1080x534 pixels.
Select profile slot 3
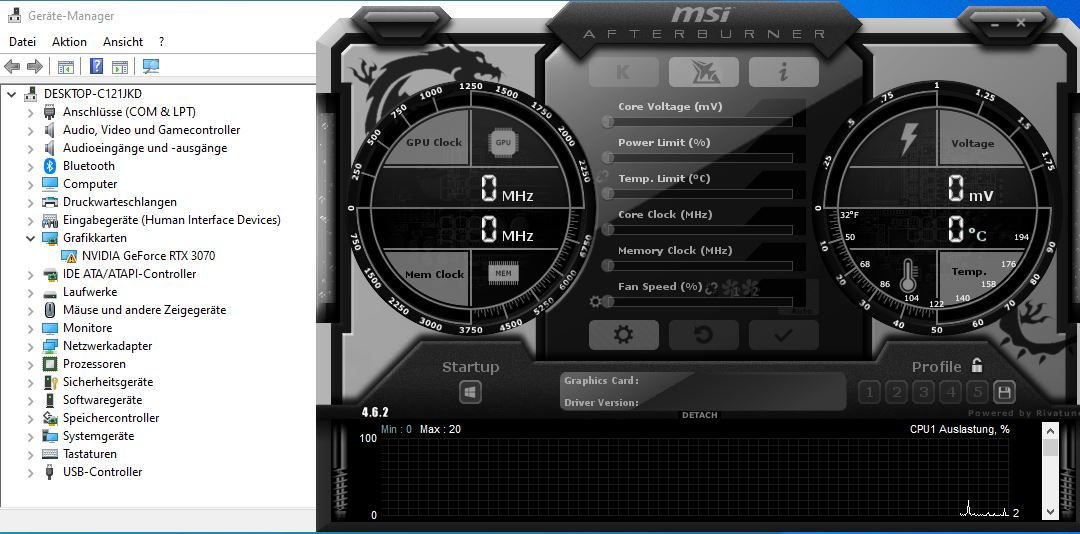(923, 393)
